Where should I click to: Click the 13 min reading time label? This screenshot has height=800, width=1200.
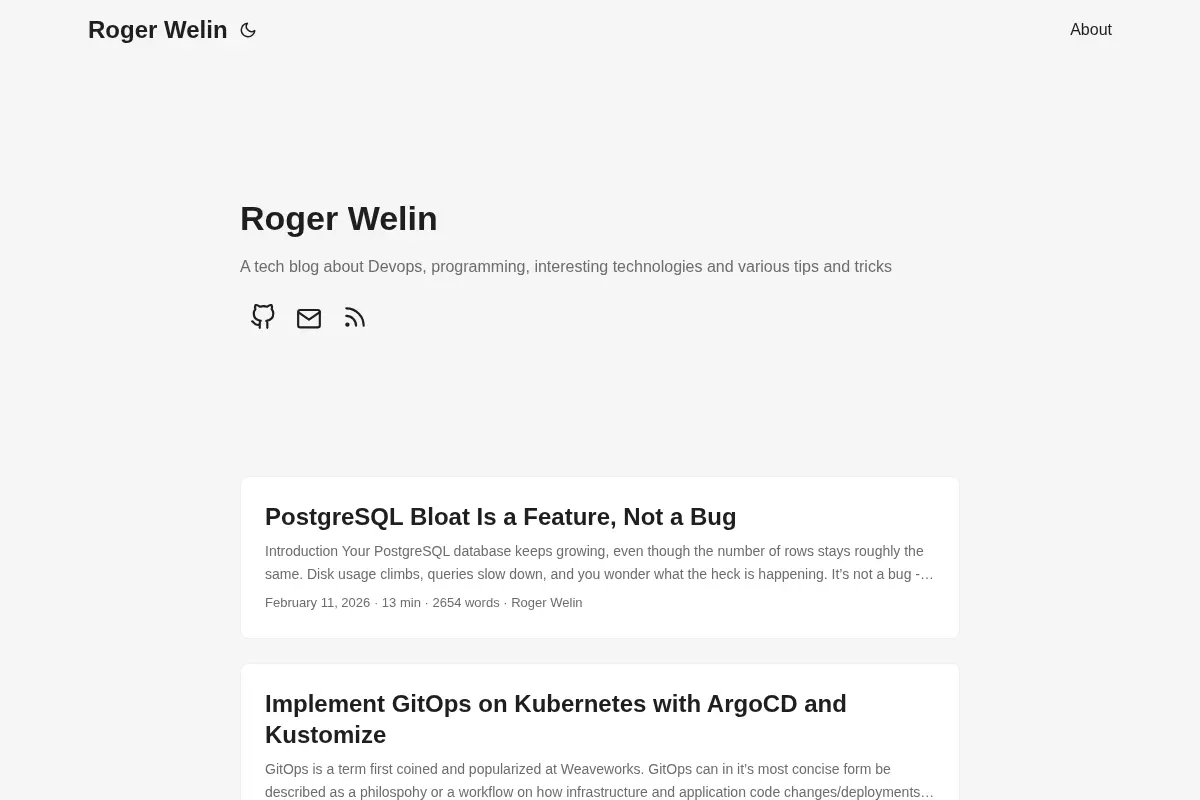click(x=401, y=603)
